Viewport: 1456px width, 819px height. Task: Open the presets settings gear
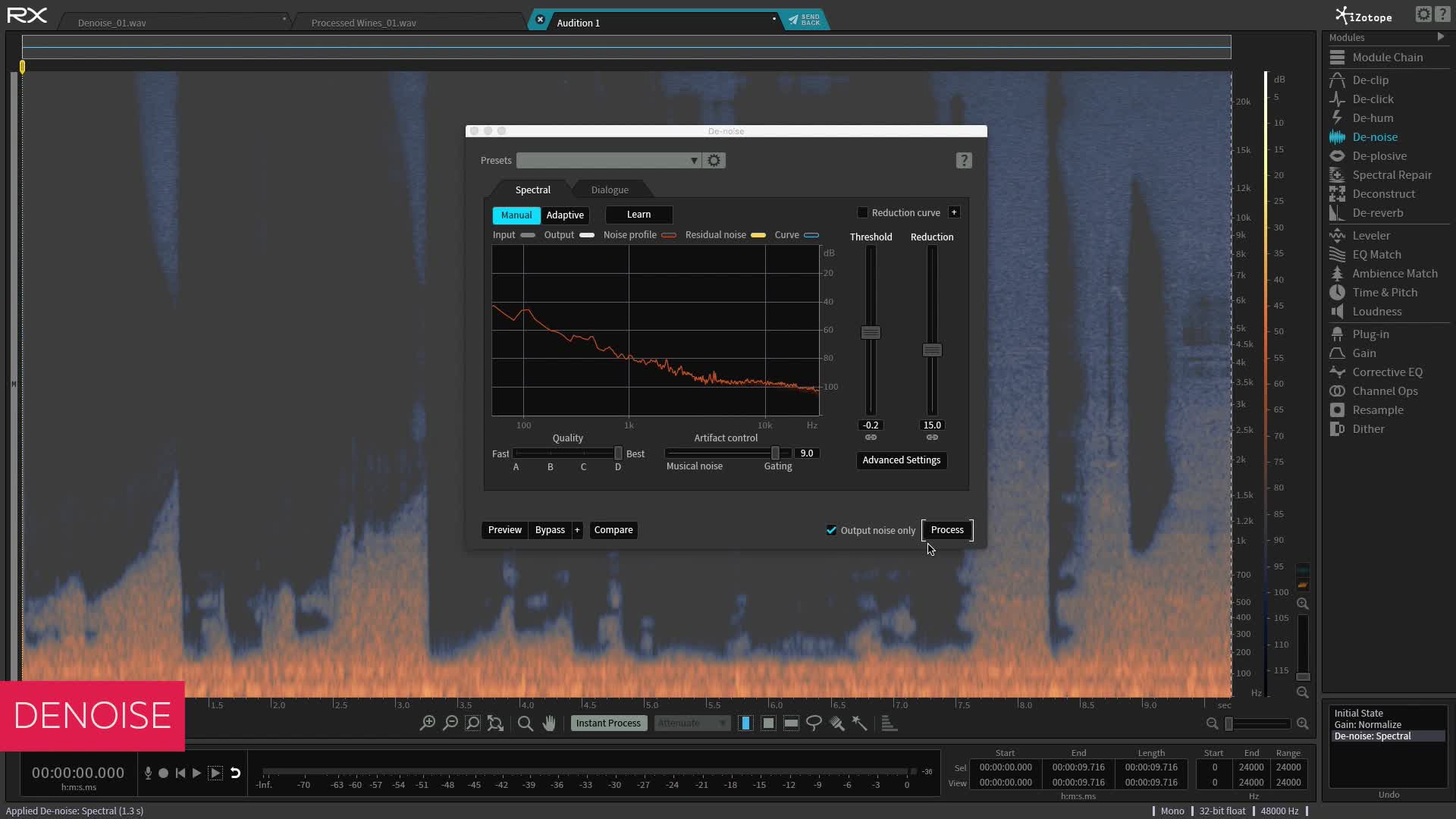(714, 160)
